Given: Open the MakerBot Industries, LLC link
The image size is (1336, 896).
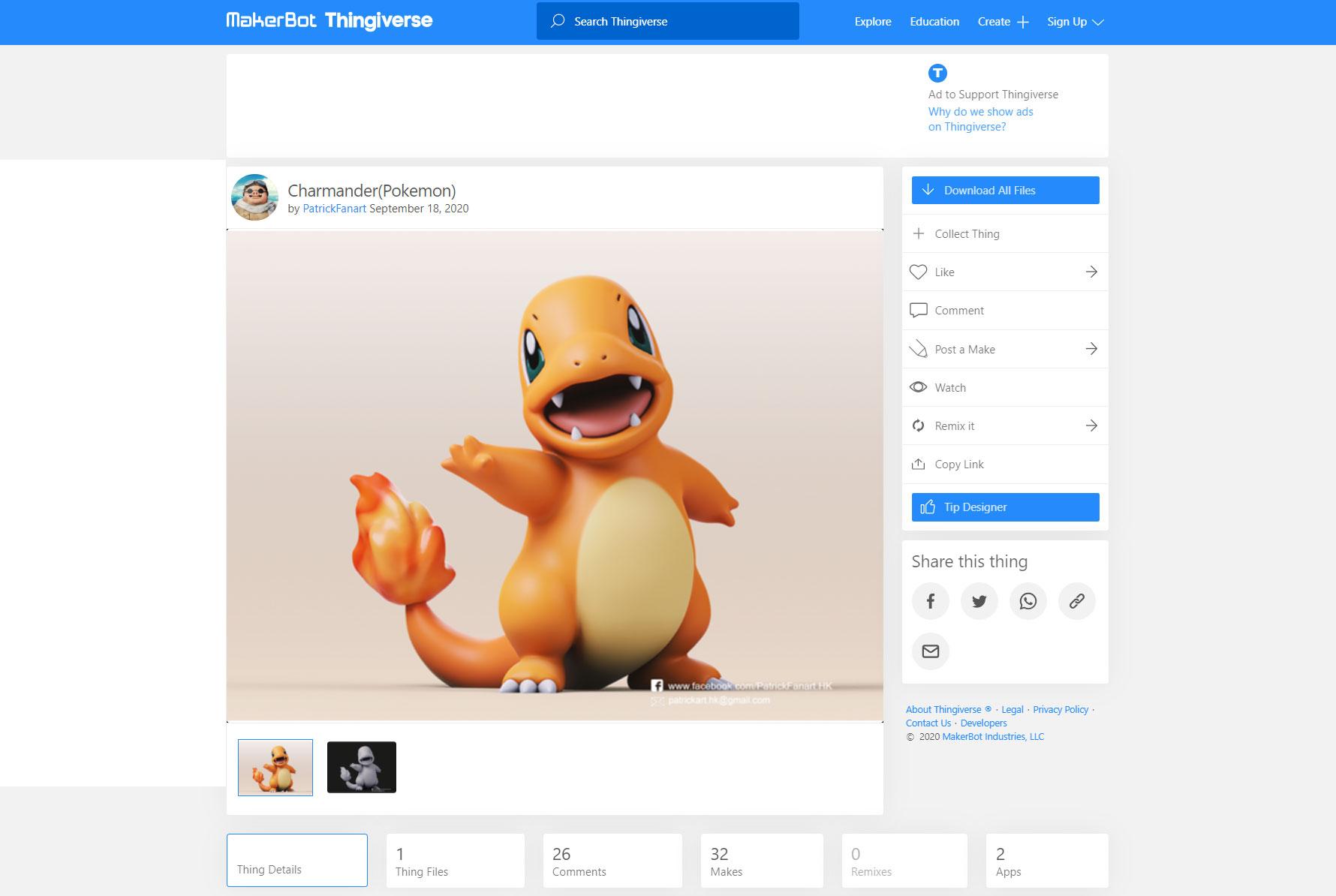Looking at the screenshot, I should (x=993, y=736).
